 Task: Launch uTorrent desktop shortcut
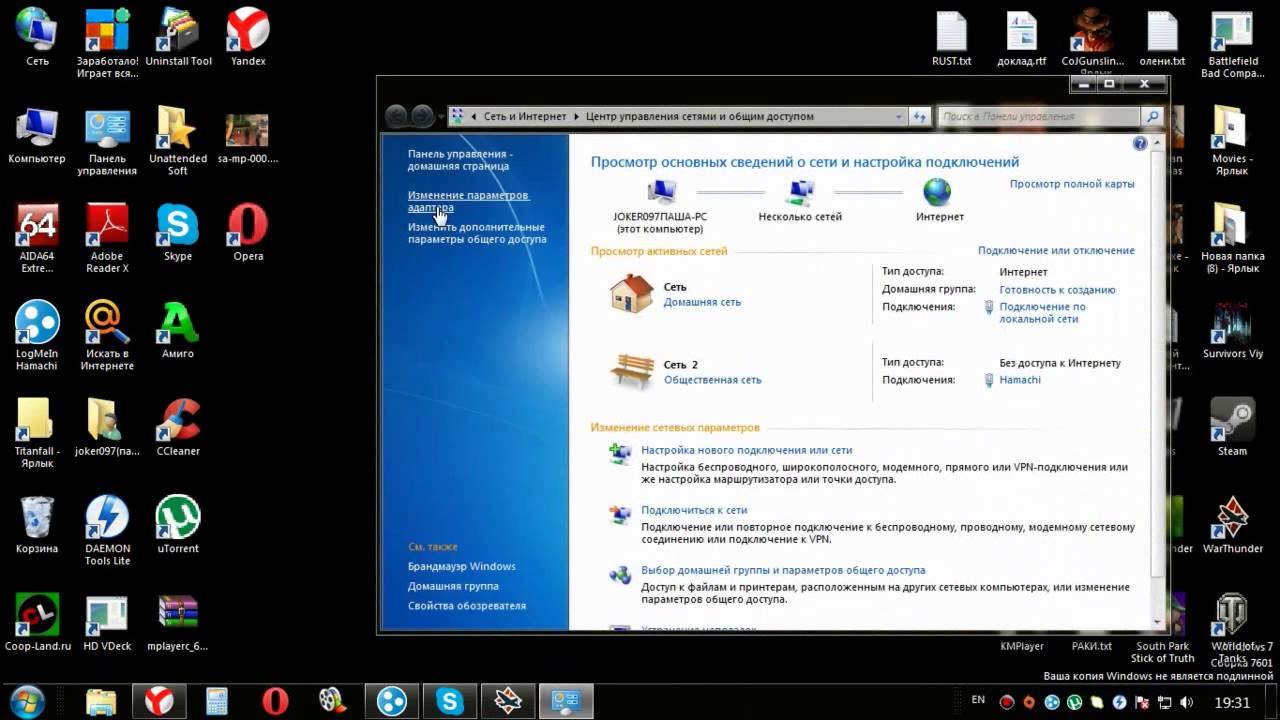pos(178,525)
